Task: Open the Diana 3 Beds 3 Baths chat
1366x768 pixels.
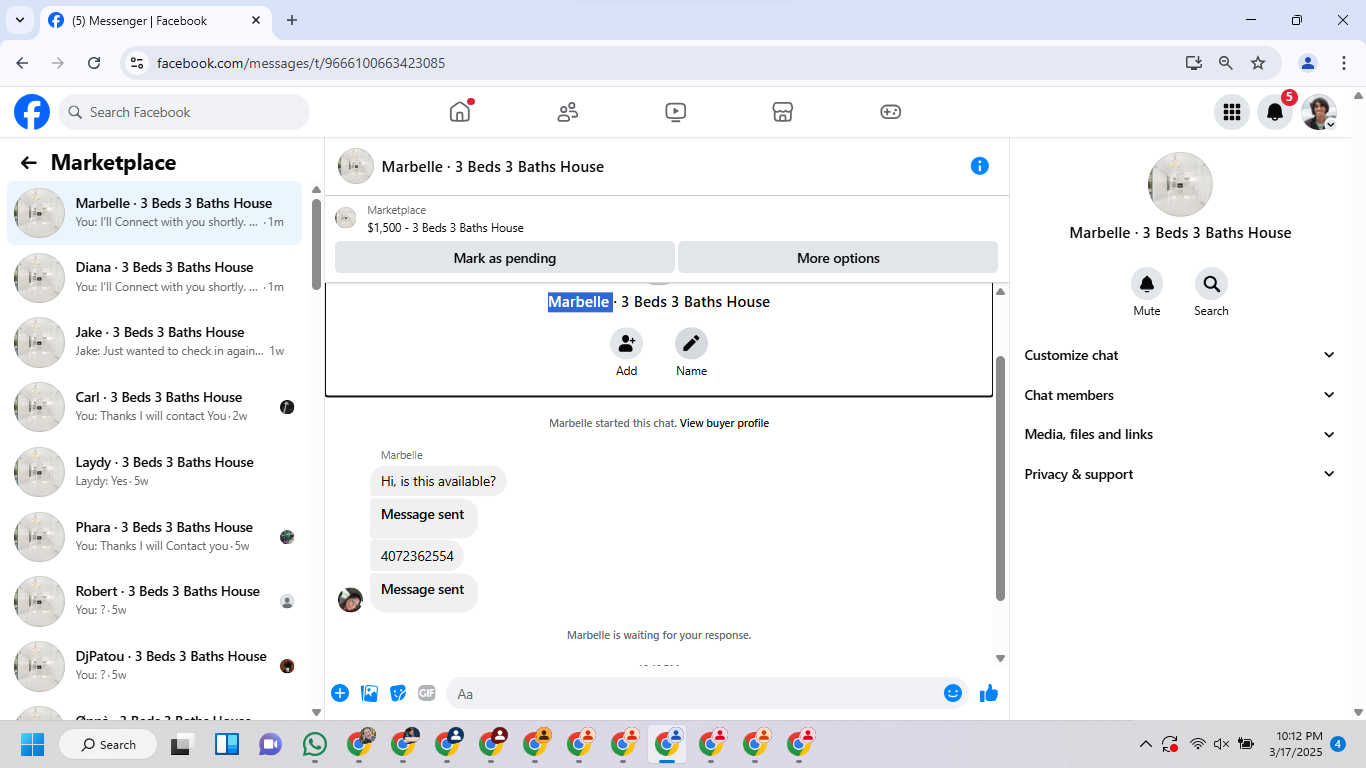Action: pos(155,277)
